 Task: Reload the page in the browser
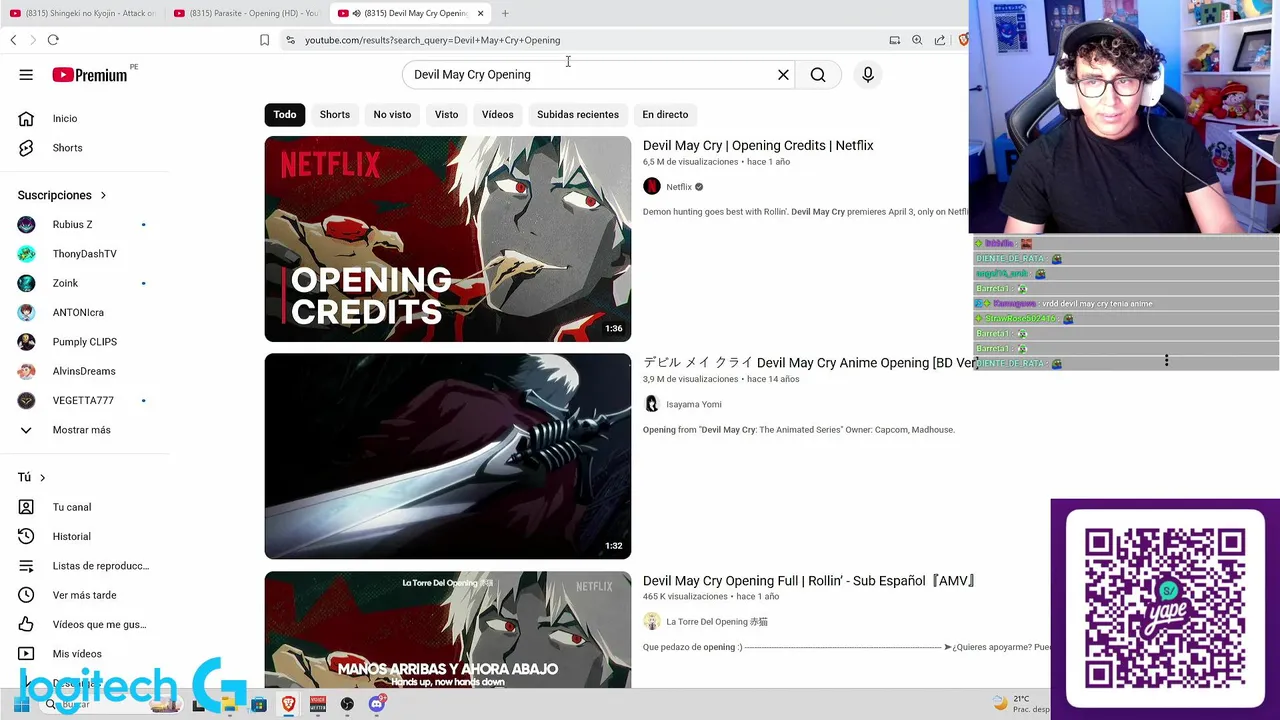(x=53, y=40)
